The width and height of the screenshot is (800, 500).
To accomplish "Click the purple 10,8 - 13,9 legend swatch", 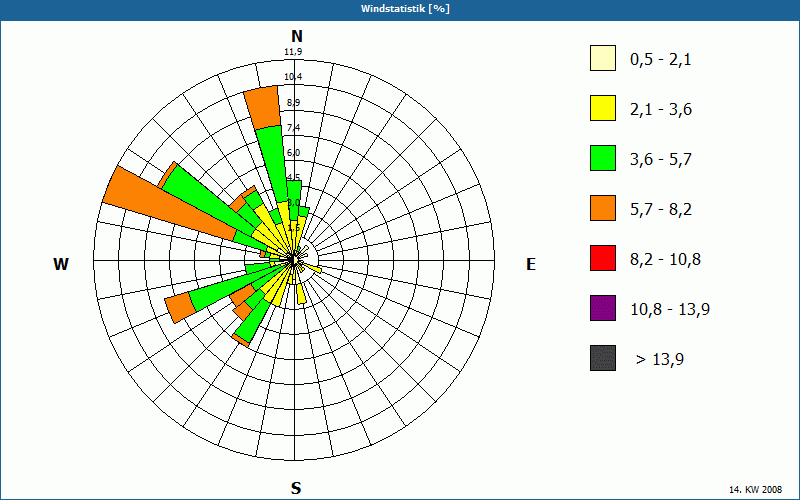I will click(x=603, y=308).
